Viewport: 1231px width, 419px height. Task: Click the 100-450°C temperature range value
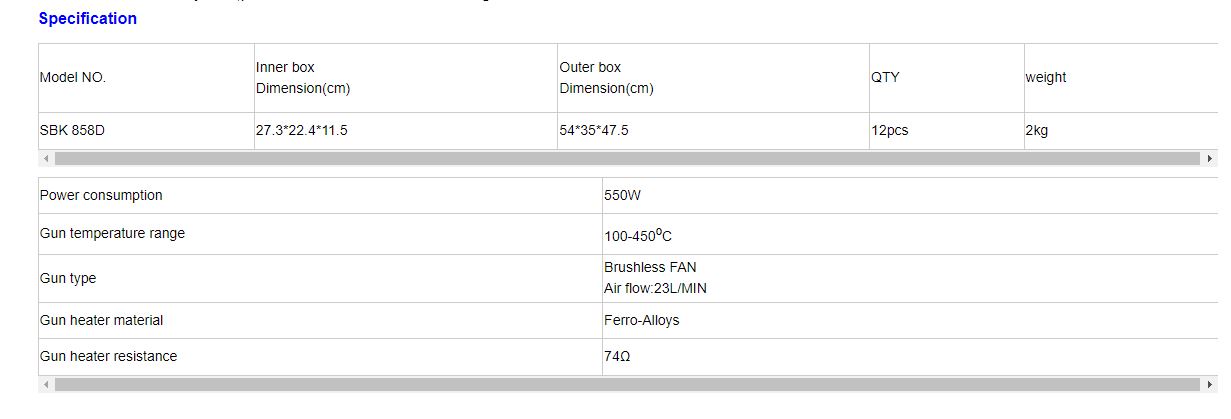pos(638,235)
